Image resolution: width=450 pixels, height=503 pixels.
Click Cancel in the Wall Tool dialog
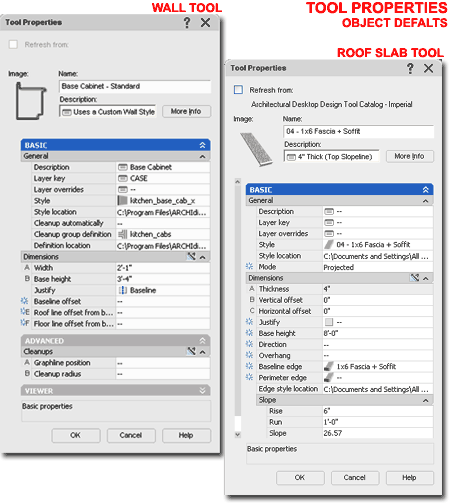tap(131, 435)
